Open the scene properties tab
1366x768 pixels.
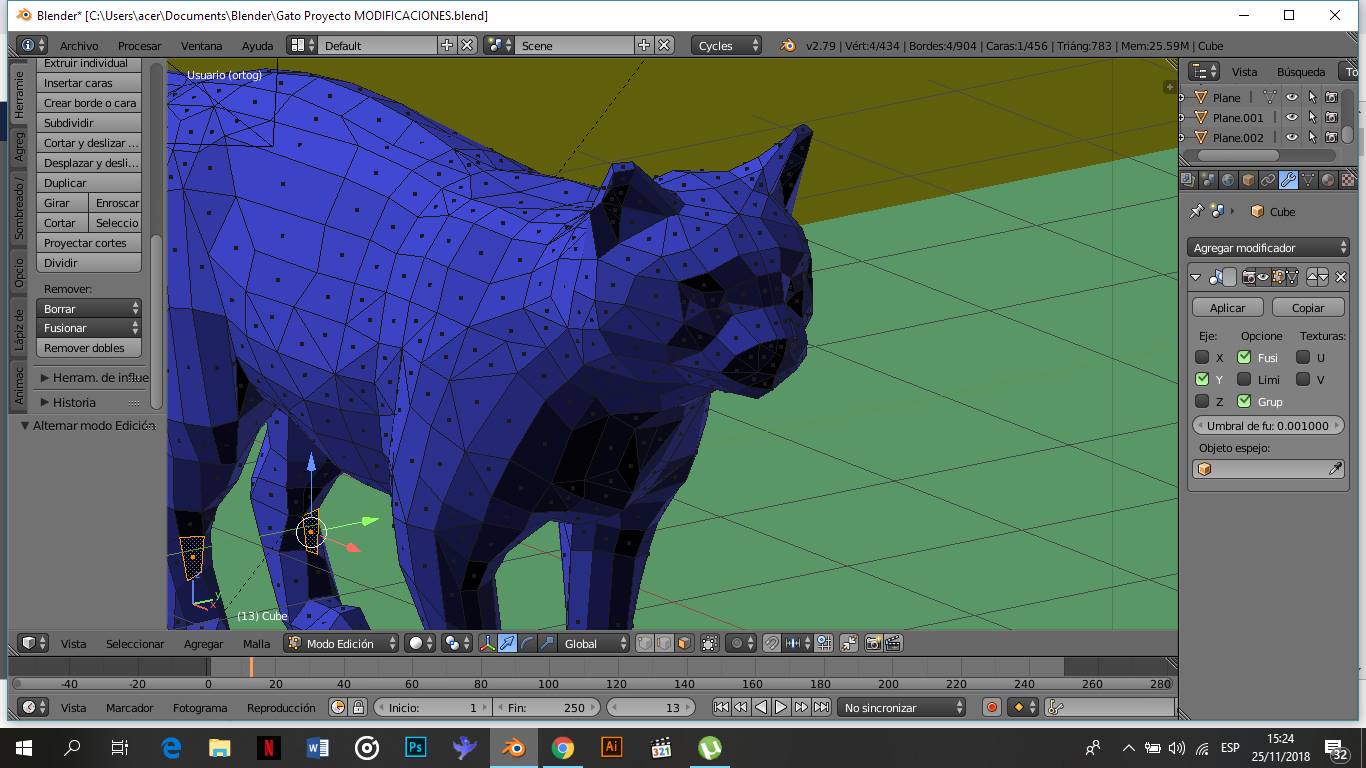click(x=1208, y=180)
